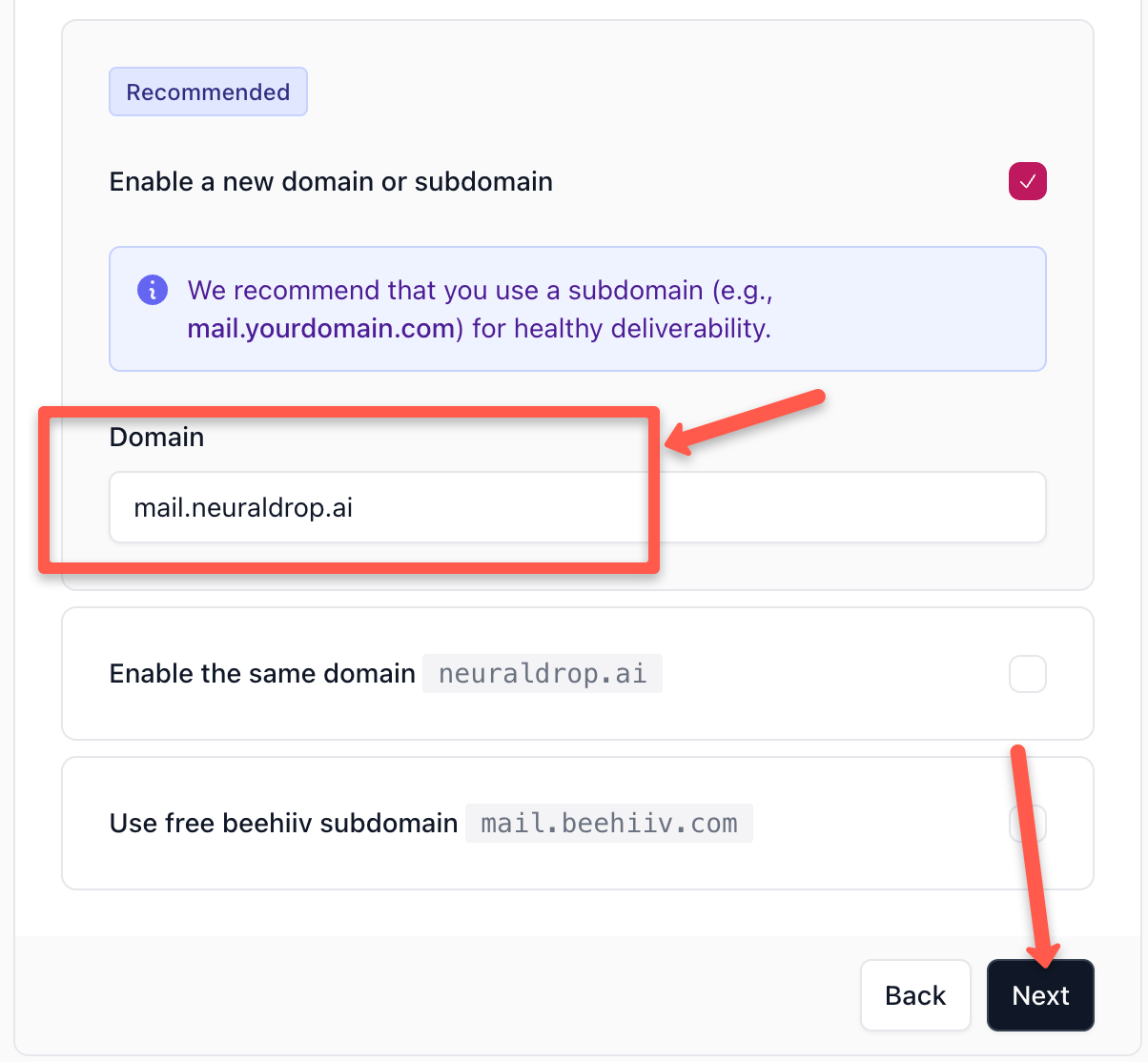1148x1062 pixels.
Task: Check the 'Use free beehiiv subdomain' box
Action: point(1027,823)
